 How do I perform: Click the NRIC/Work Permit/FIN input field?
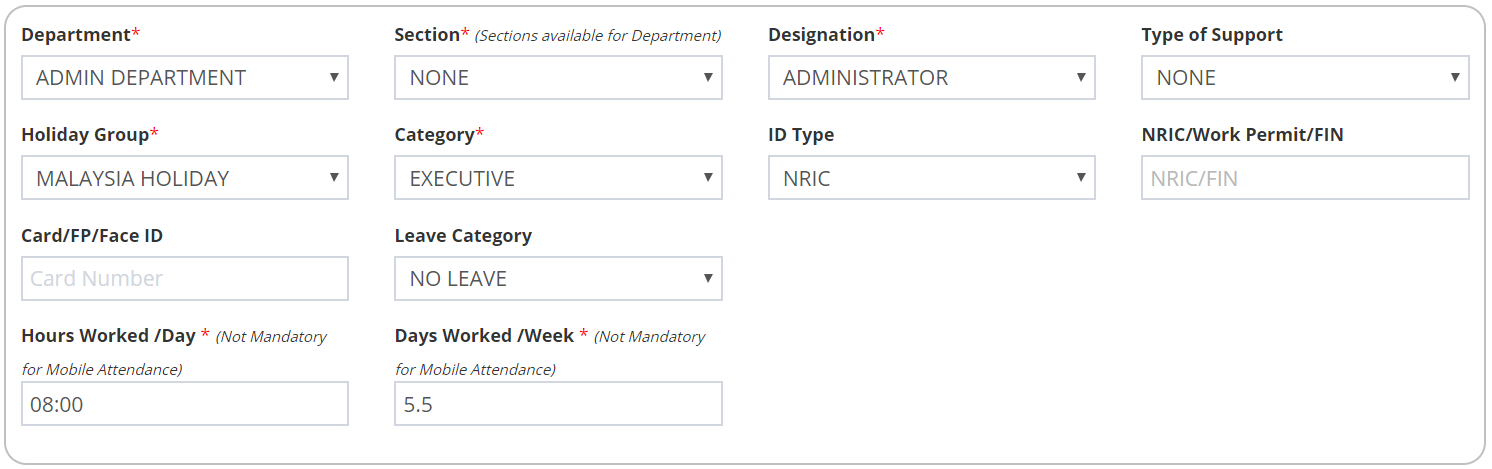pyautogui.click(x=1304, y=178)
